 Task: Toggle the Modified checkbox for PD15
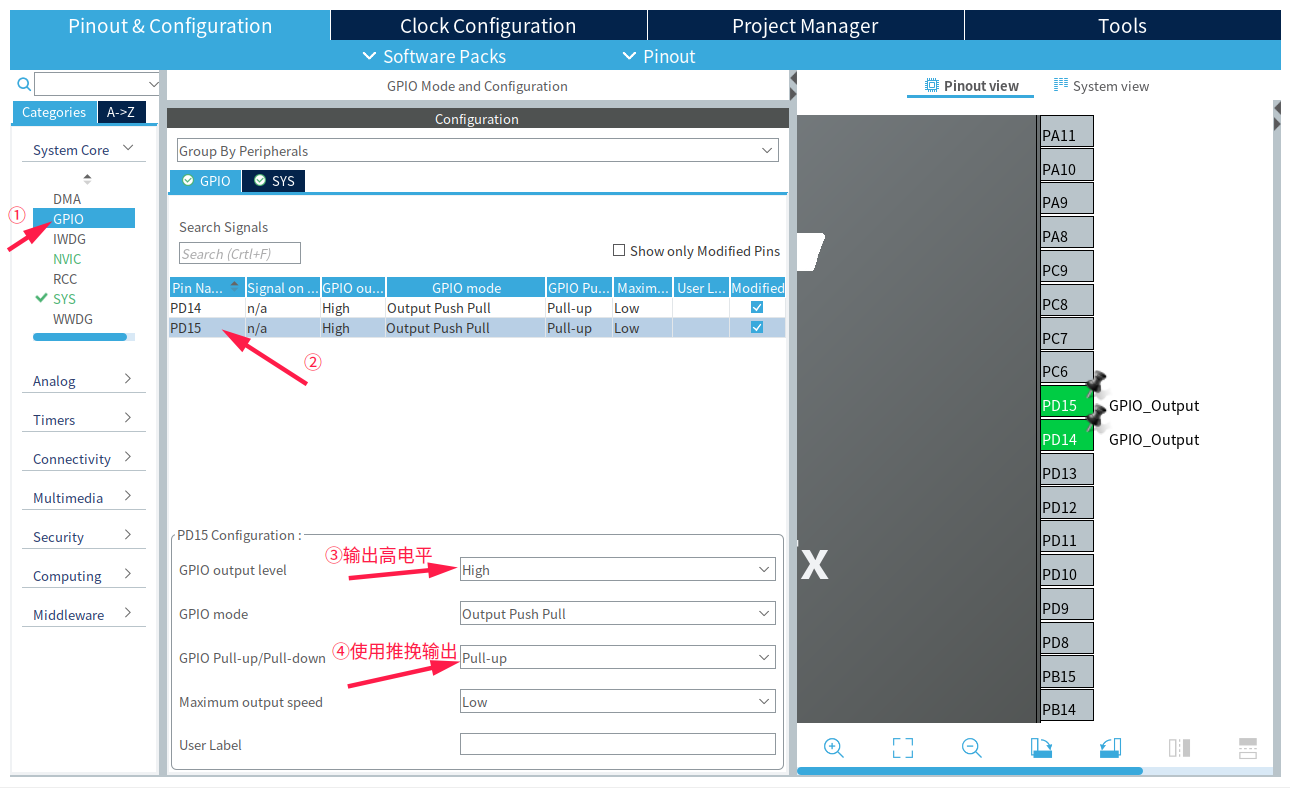coord(757,328)
